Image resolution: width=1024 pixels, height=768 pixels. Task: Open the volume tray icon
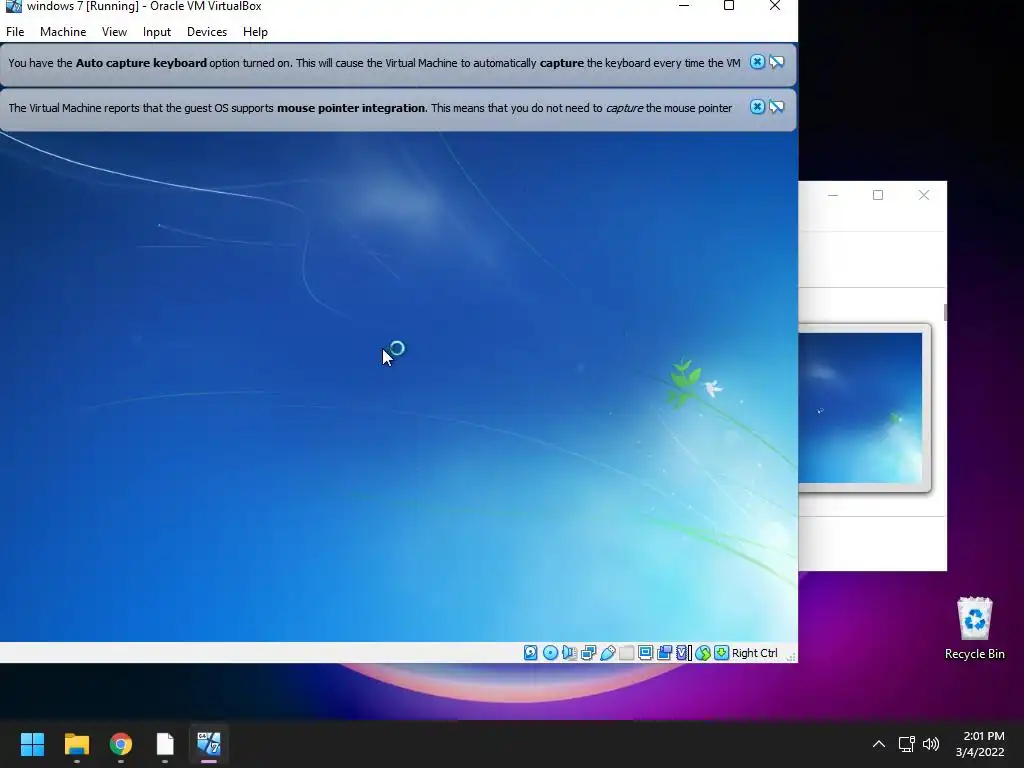(931, 744)
